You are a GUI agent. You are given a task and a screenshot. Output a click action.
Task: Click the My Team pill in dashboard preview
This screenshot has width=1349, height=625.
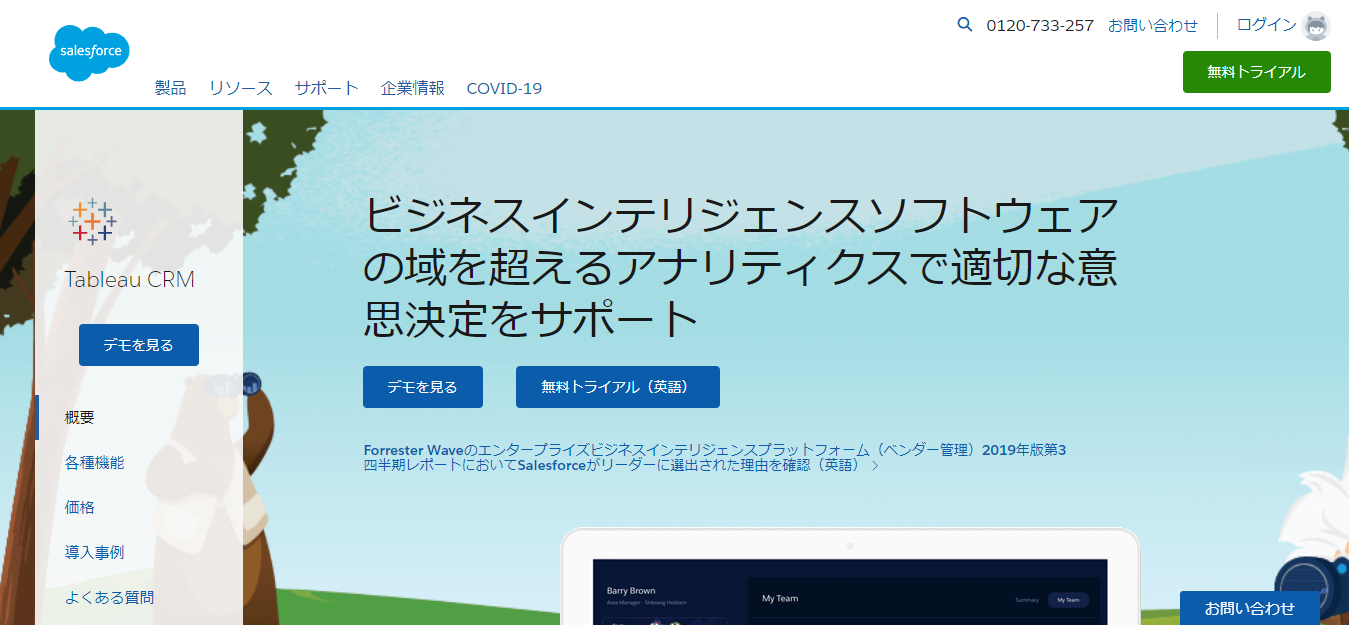click(x=1068, y=600)
